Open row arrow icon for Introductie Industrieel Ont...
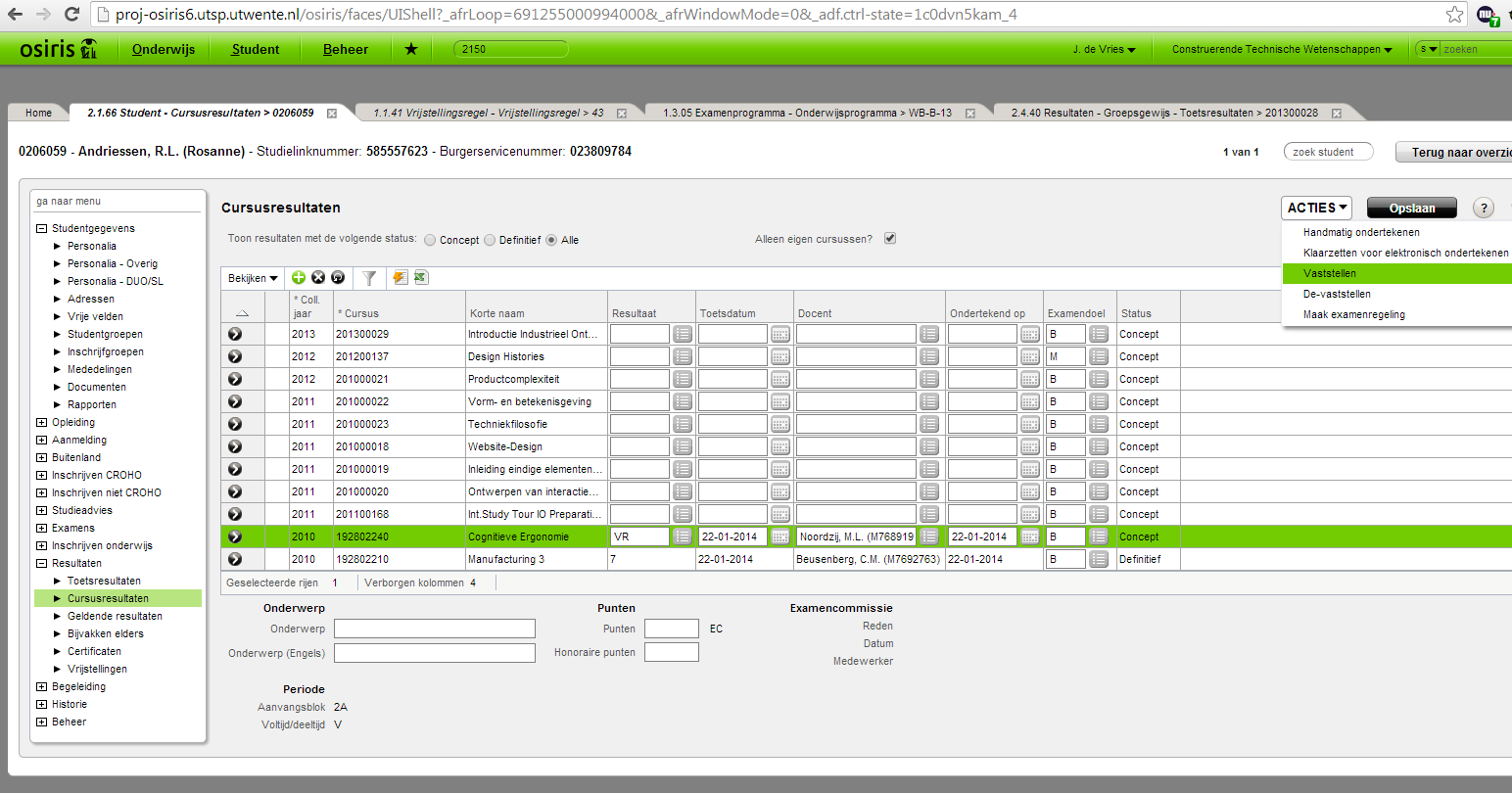 tap(235, 334)
